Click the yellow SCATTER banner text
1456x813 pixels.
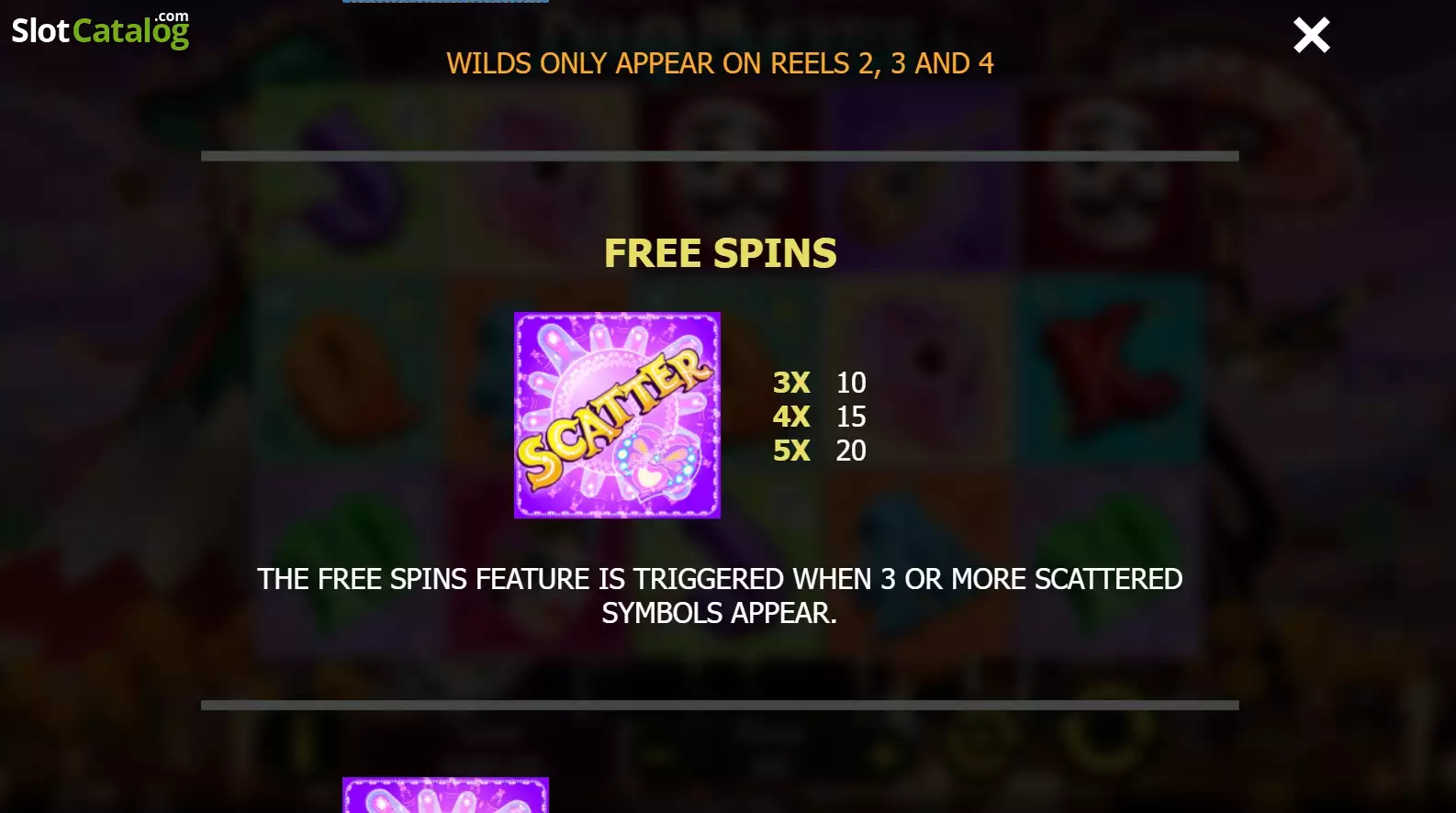point(614,418)
